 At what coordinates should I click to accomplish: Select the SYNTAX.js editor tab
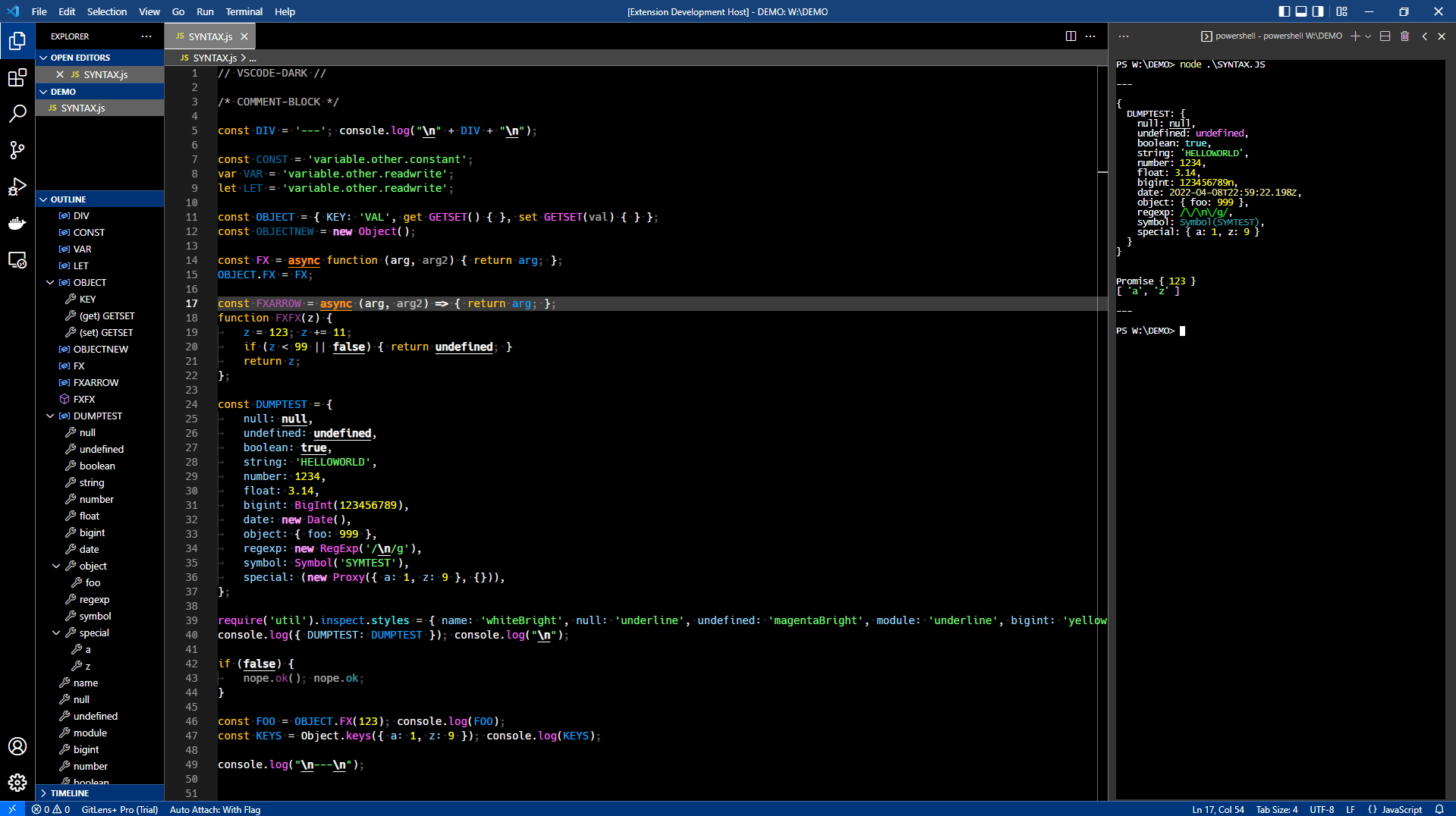(210, 36)
